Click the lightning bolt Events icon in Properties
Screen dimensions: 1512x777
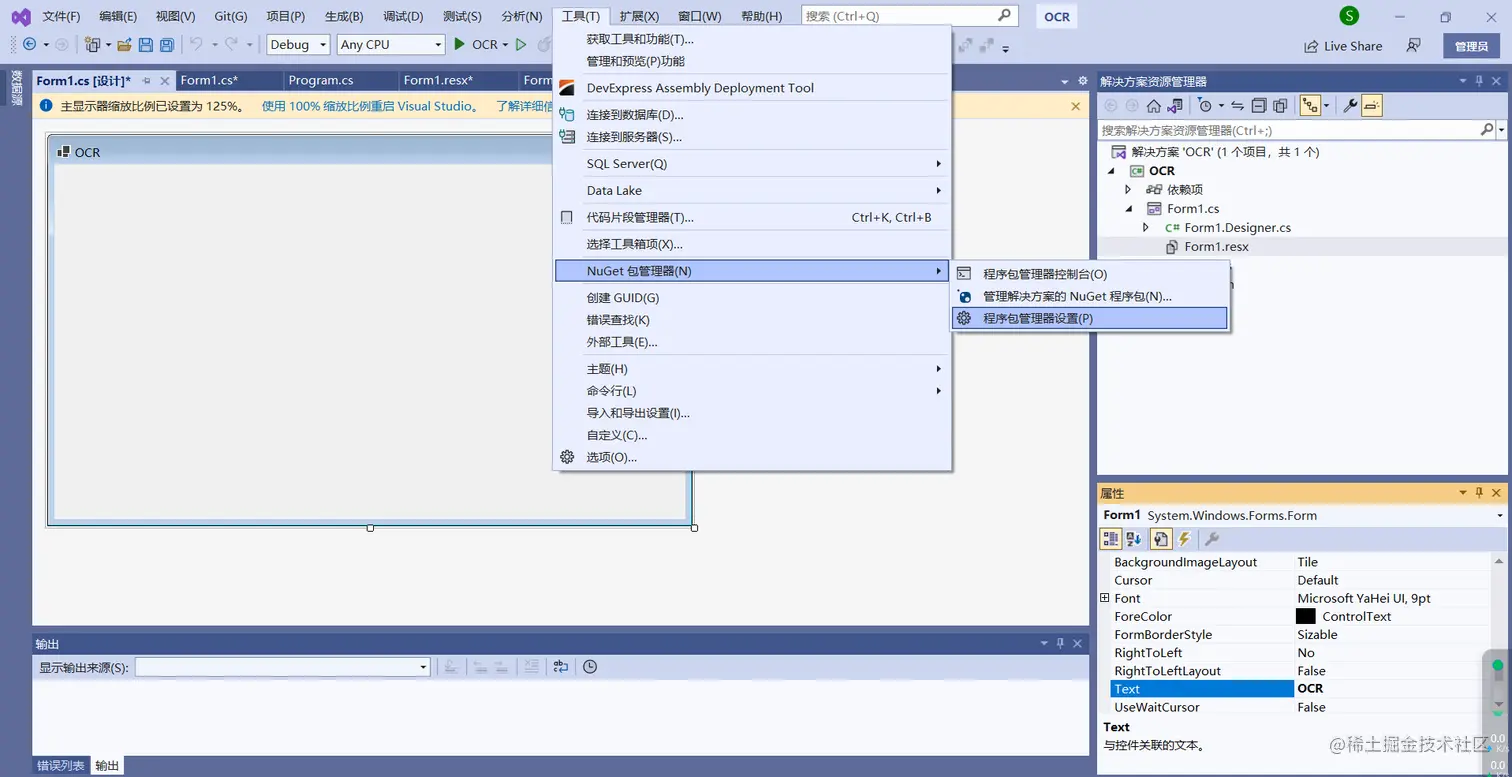[1185, 539]
